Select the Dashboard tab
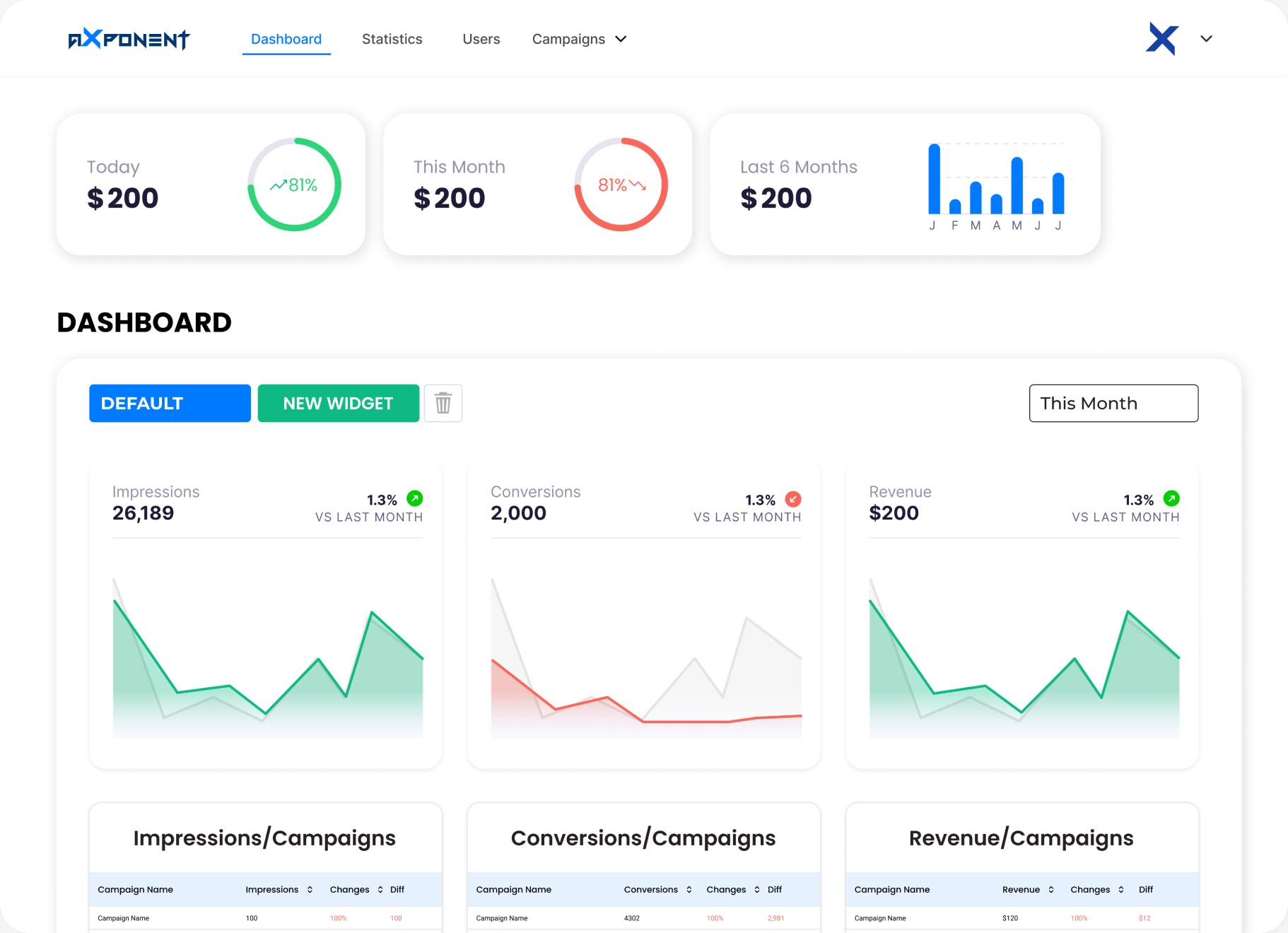 point(286,39)
